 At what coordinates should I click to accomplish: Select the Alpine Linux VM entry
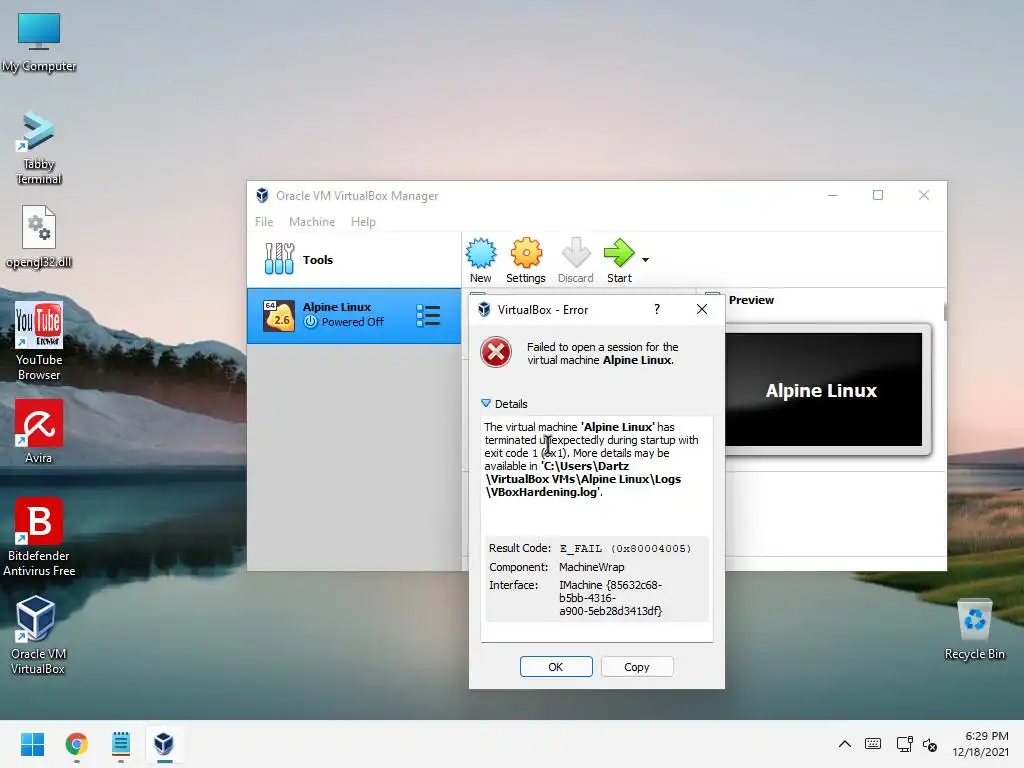pyautogui.click(x=354, y=315)
